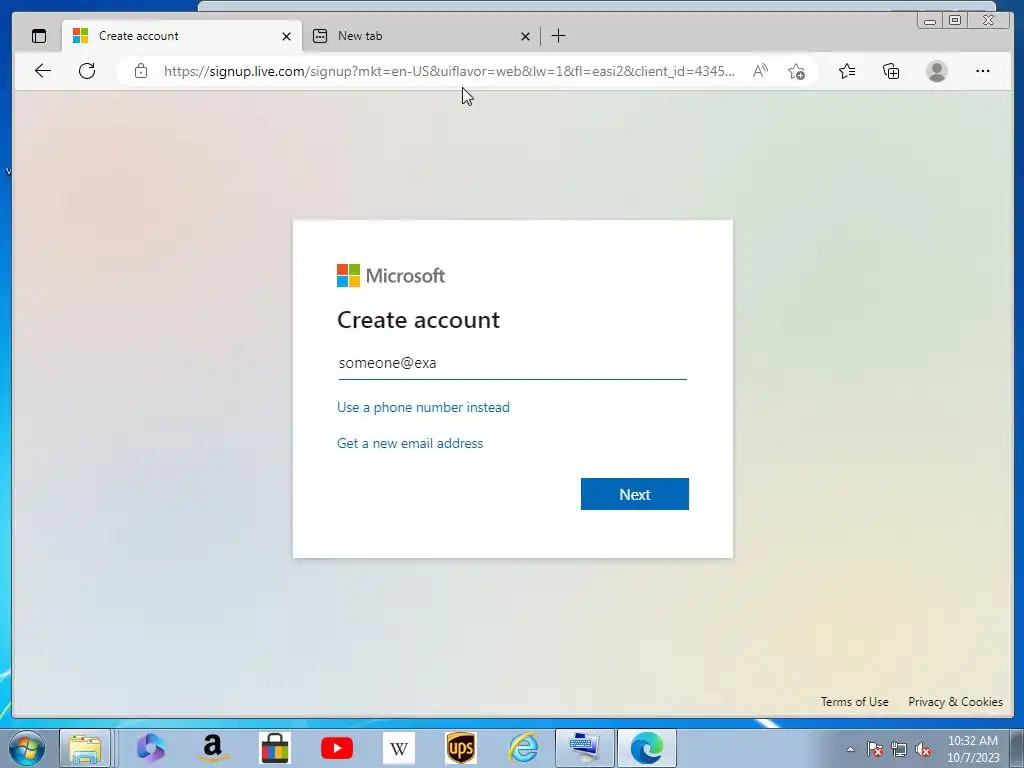Open UPS shortcut in the taskbar
Viewport: 1024px width, 768px height.
(461, 748)
